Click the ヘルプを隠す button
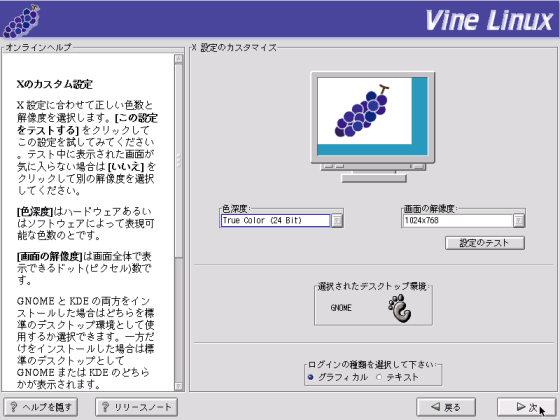Viewport: 560px width, 420px height. coord(41,407)
